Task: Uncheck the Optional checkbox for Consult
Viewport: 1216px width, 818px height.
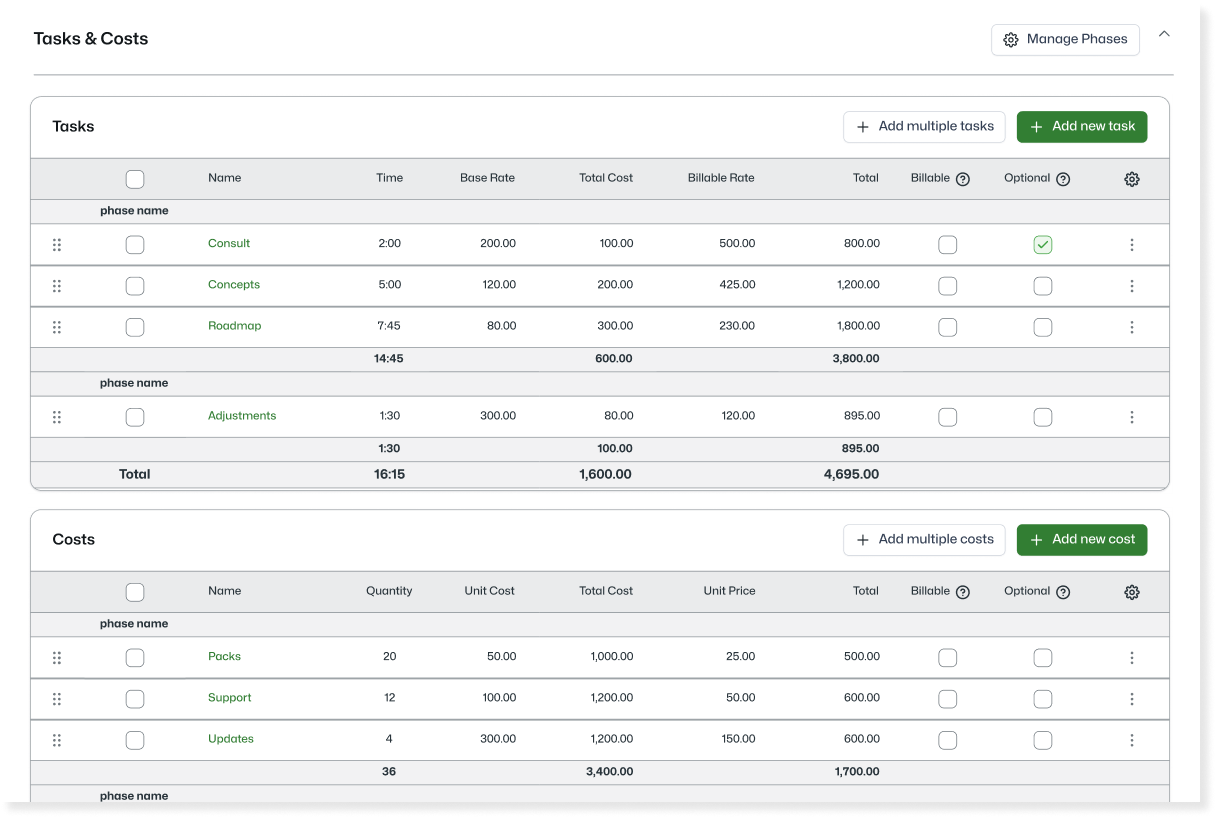Action: click(x=1043, y=245)
